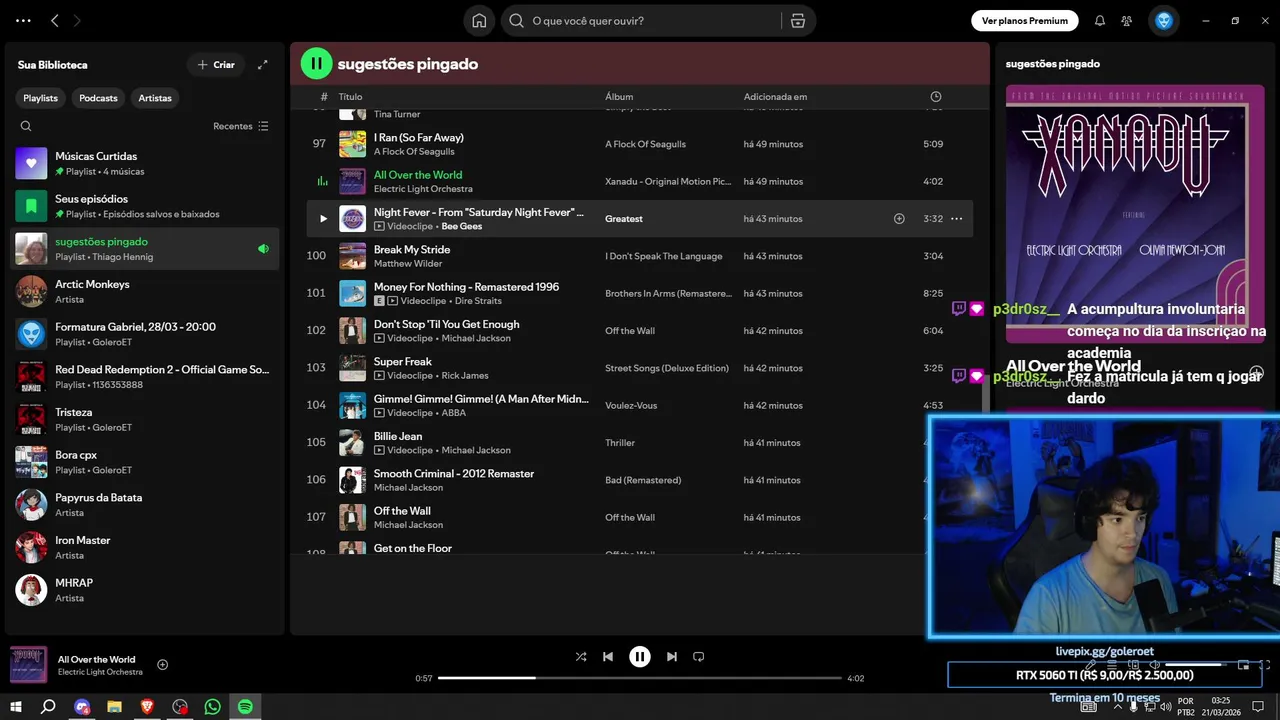Open lyrics with the microphone icon

(x=1091, y=665)
